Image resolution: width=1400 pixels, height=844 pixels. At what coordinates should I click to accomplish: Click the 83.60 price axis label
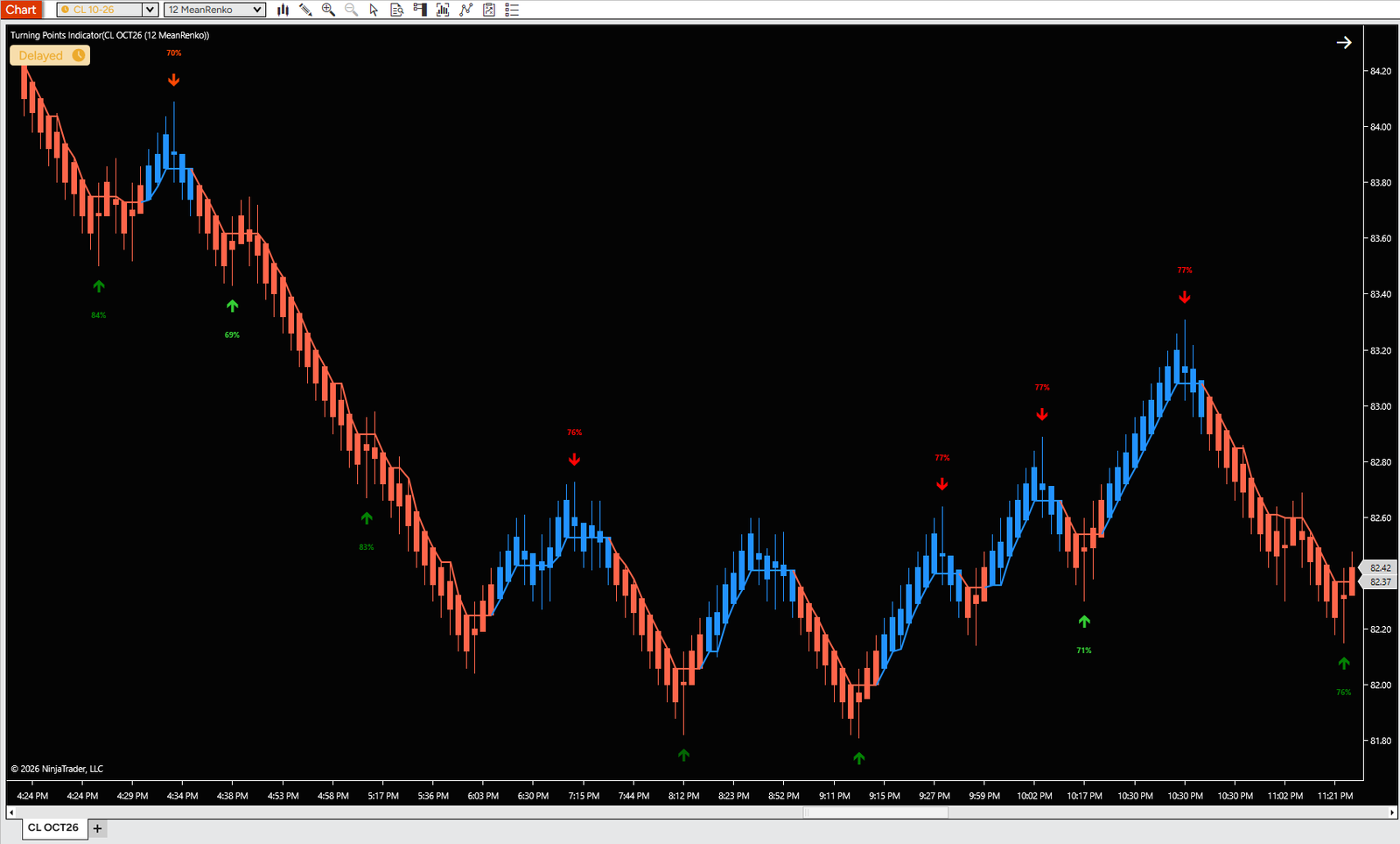point(1381,238)
